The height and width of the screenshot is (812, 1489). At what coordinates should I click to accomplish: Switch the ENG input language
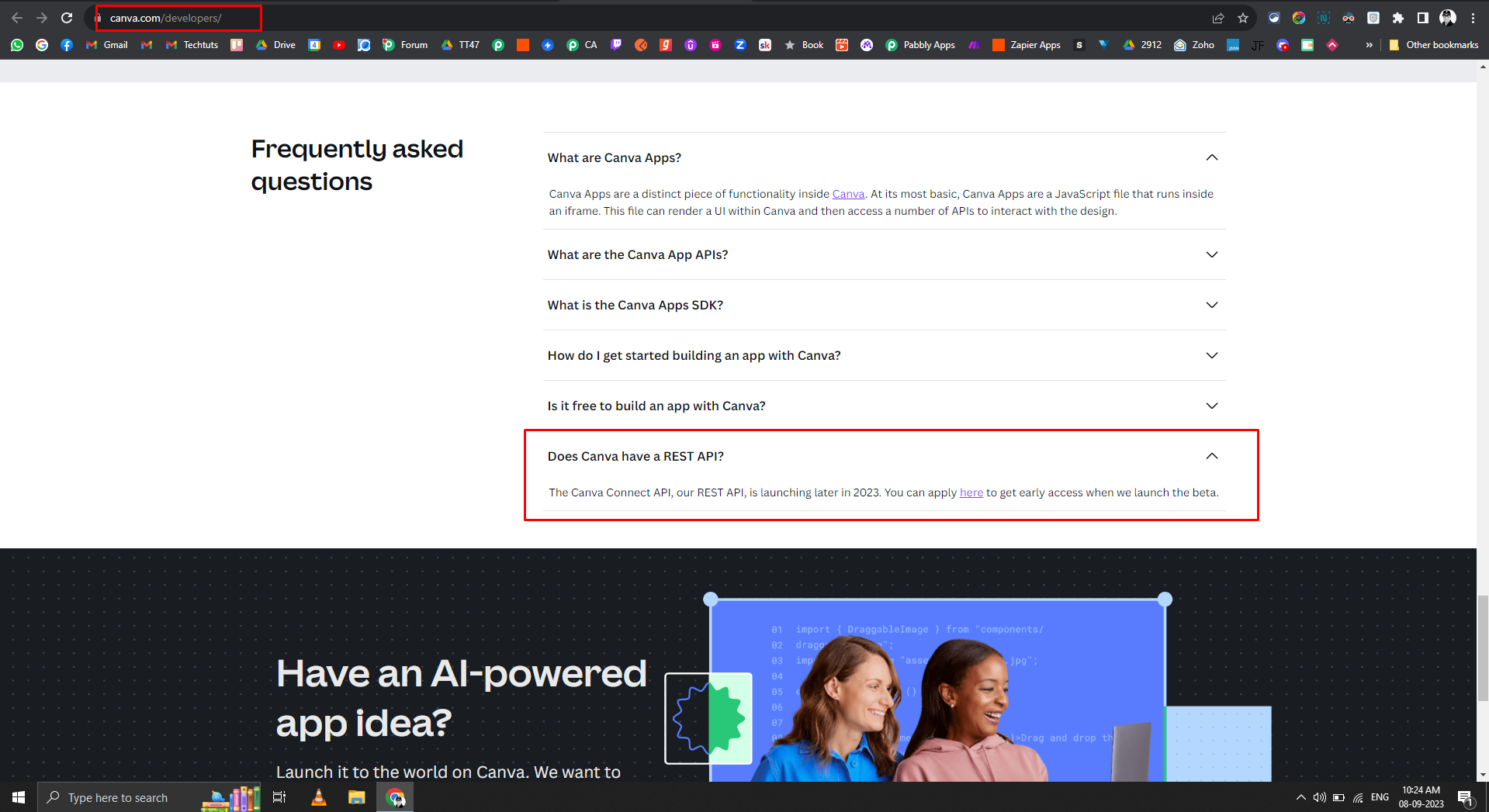(x=1380, y=797)
